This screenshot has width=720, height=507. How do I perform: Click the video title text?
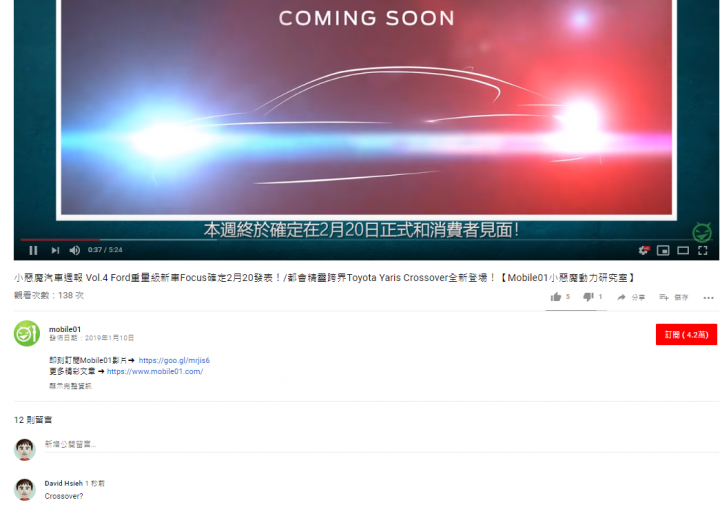coord(325,277)
